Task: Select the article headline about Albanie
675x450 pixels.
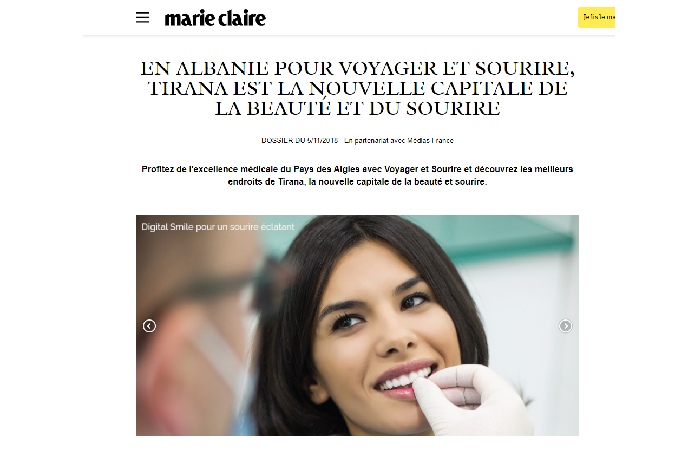Action: tap(358, 88)
